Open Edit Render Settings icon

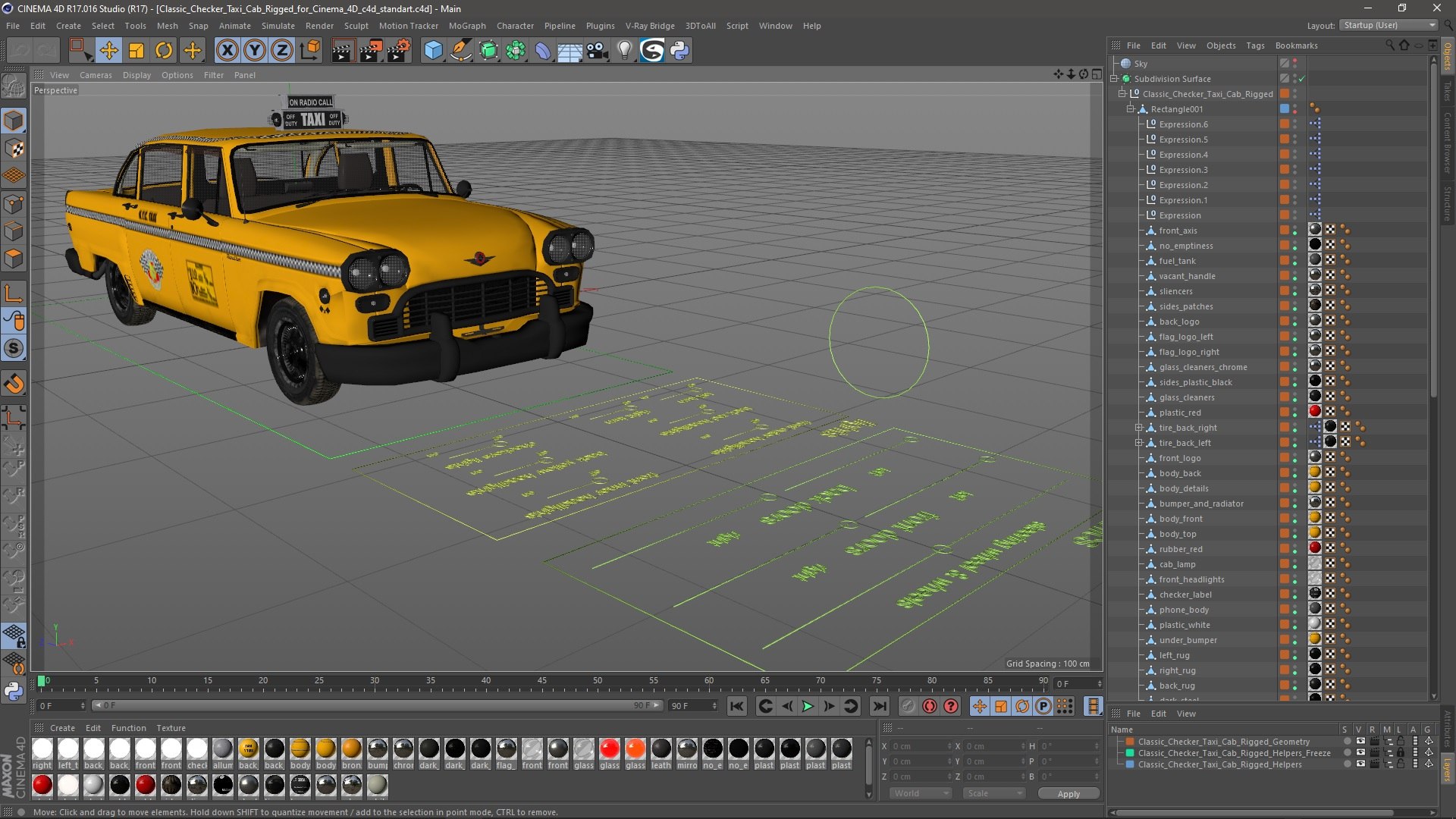[x=398, y=51]
